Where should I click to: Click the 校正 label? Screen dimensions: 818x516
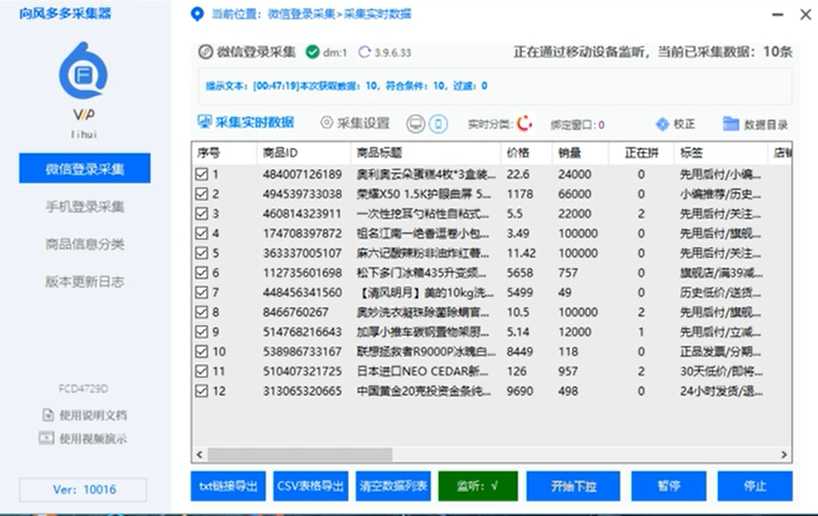(x=684, y=124)
